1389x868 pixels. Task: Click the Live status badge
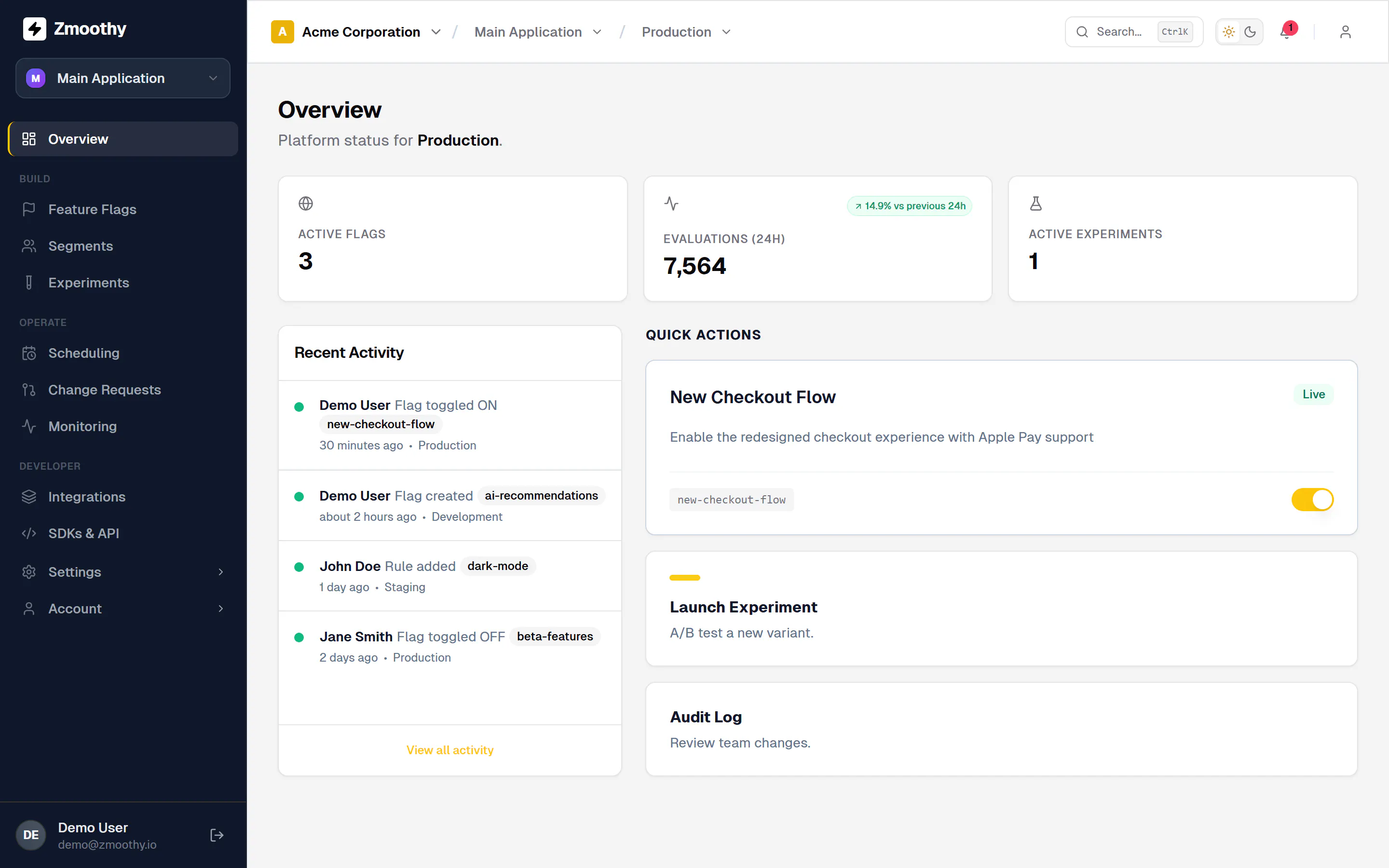coord(1313,394)
